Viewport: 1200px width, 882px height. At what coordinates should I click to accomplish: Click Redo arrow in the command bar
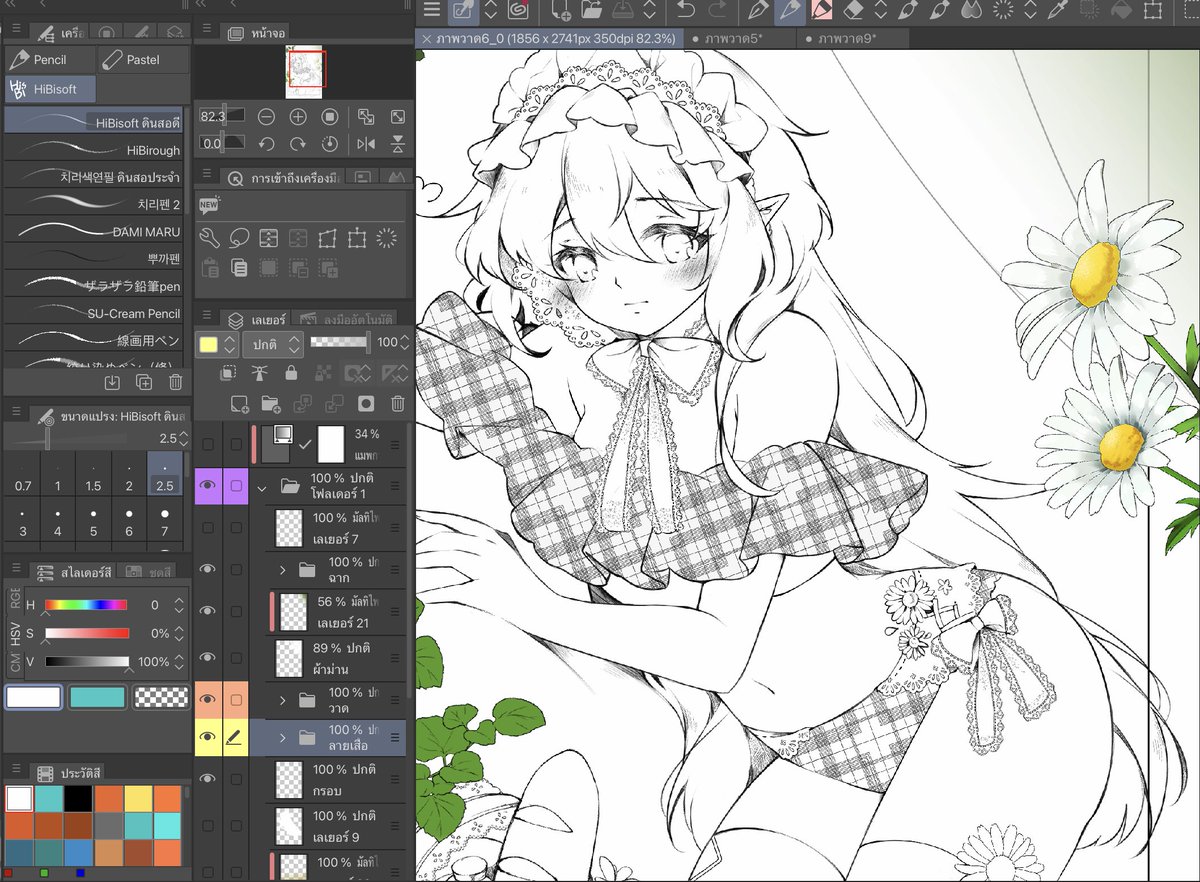(x=716, y=10)
